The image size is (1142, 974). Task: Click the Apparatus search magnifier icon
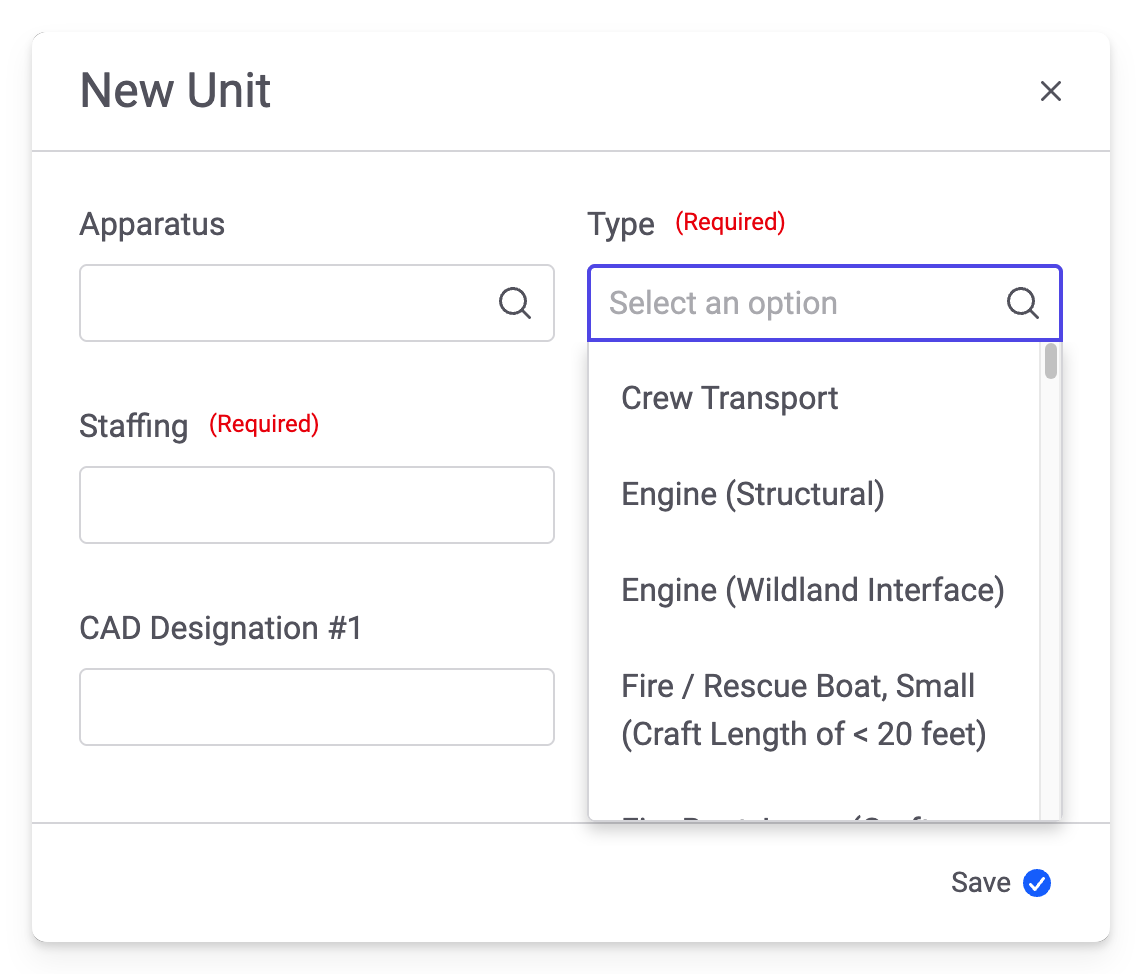coord(515,303)
